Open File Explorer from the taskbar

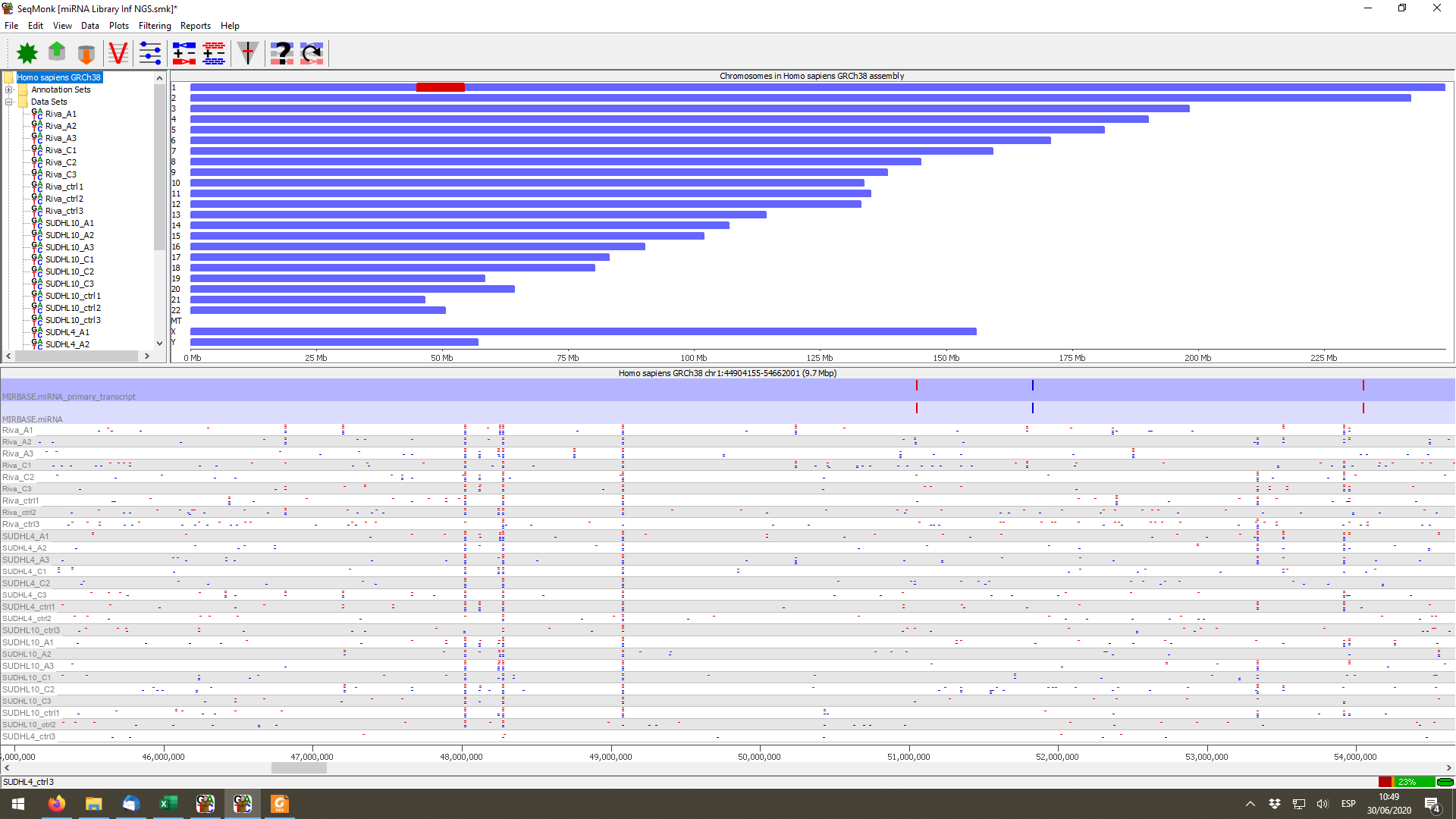click(x=93, y=804)
